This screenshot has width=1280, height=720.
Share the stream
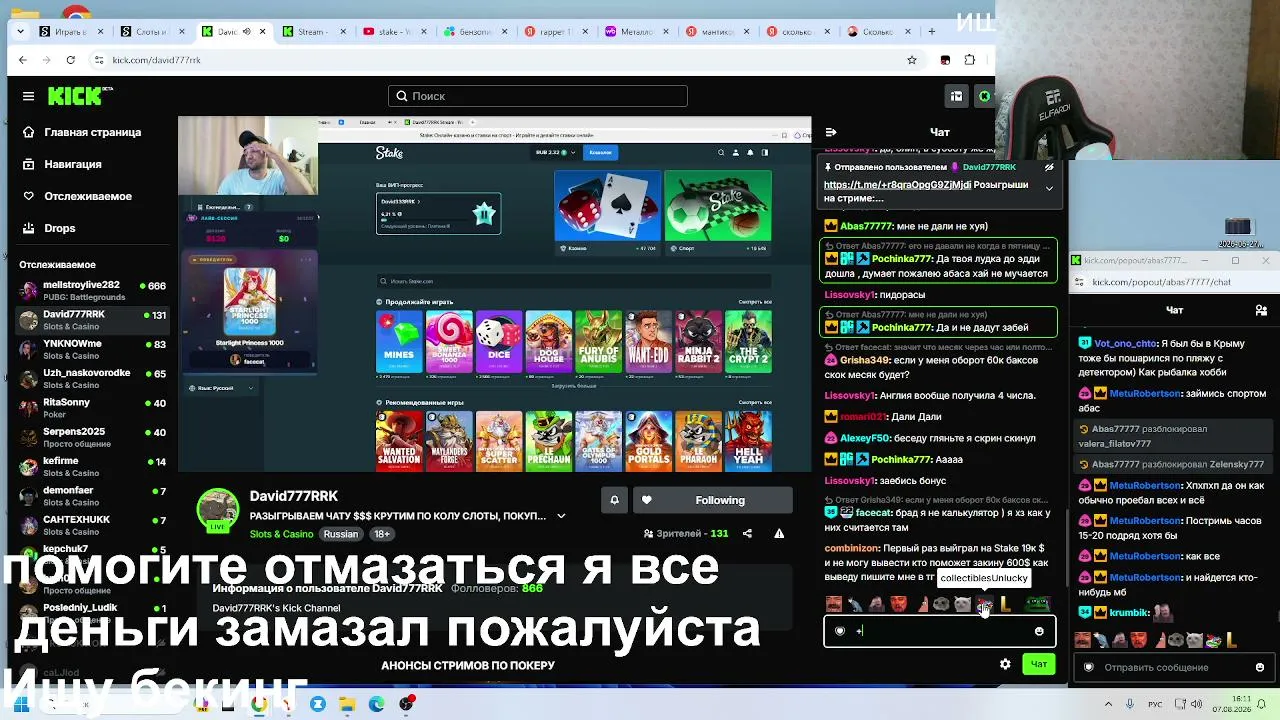(747, 534)
